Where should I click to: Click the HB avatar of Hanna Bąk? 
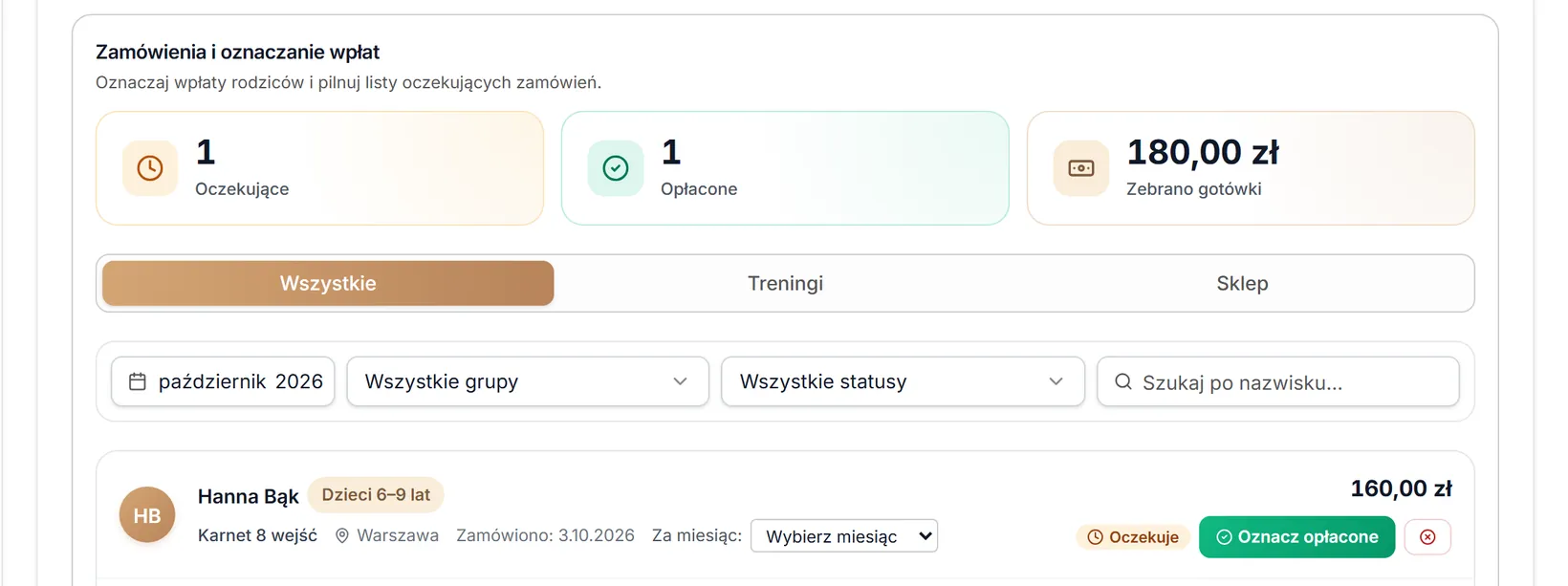[147, 515]
